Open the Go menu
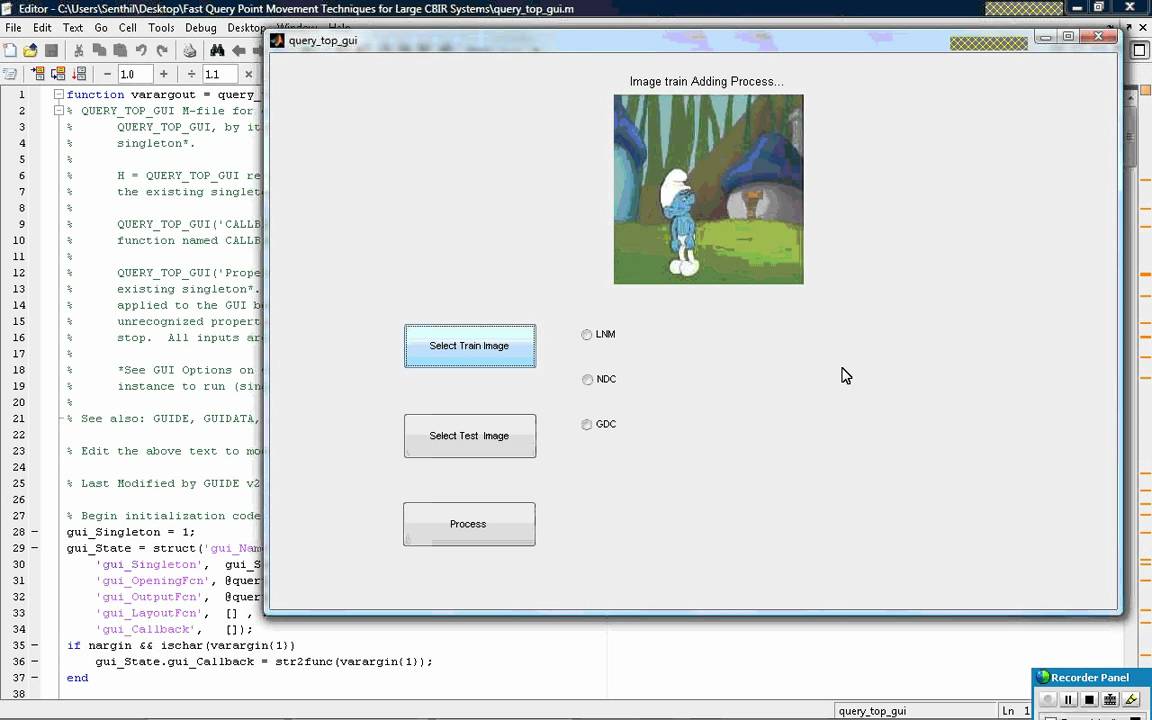Image resolution: width=1152 pixels, height=720 pixels. pos(101,27)
